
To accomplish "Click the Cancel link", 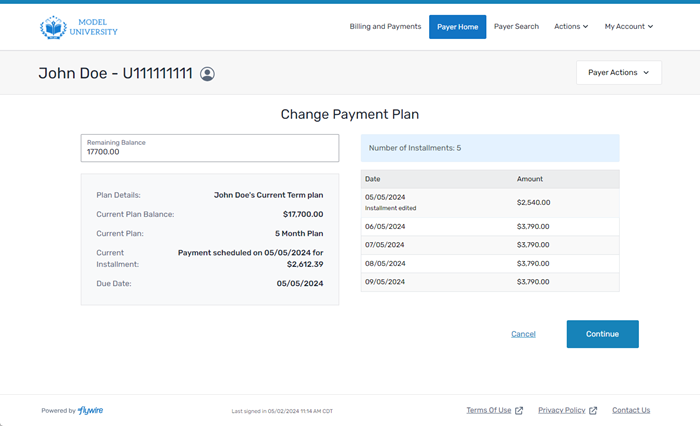I will [x=523, y=334].
